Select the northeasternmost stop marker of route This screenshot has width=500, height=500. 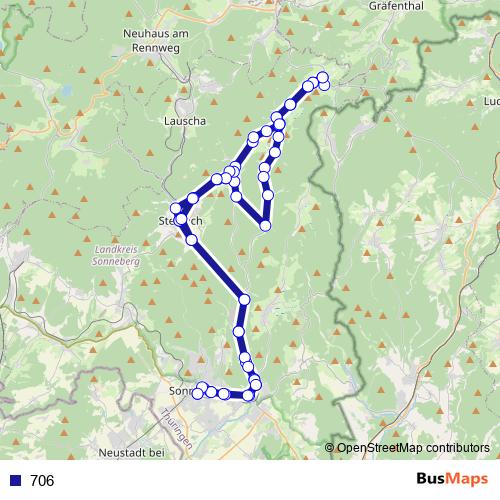click(x=323, y=77)
